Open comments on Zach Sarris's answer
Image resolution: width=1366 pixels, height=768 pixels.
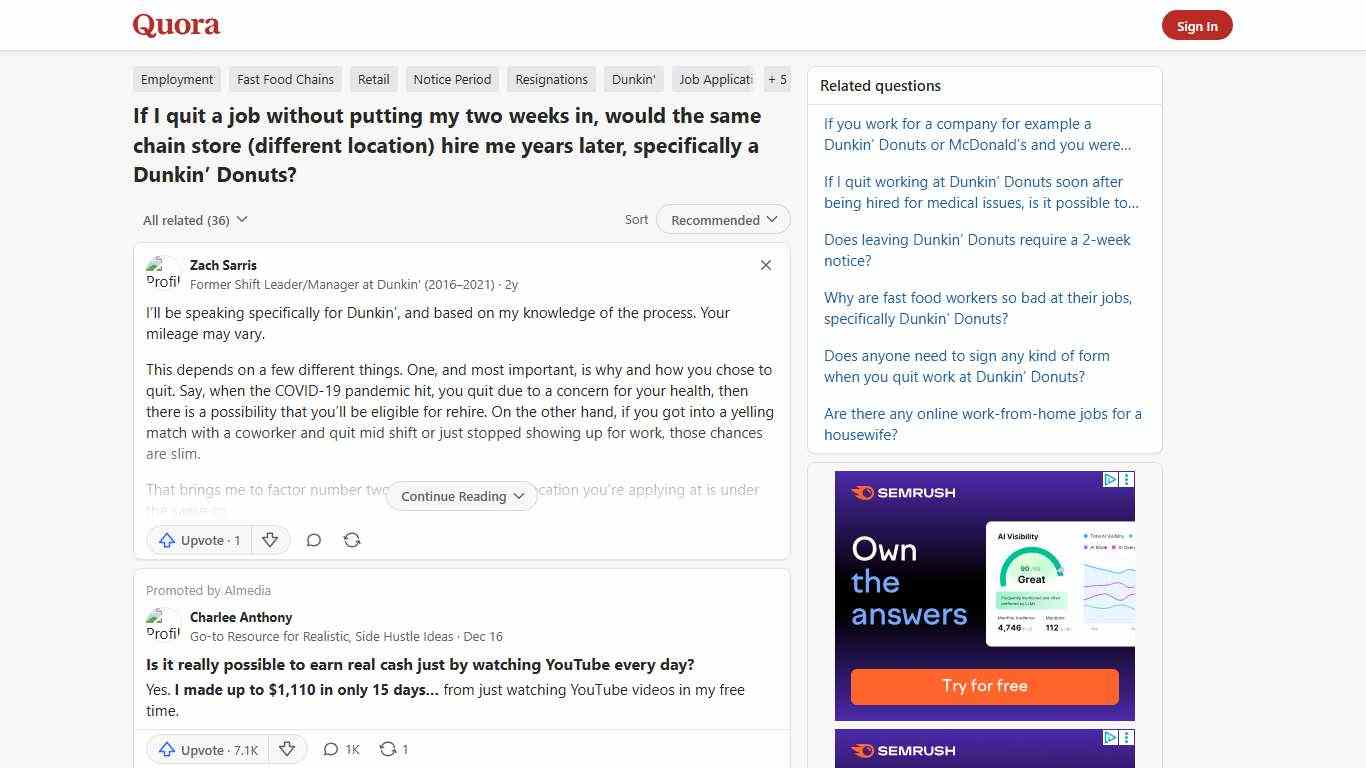[314, 540]
